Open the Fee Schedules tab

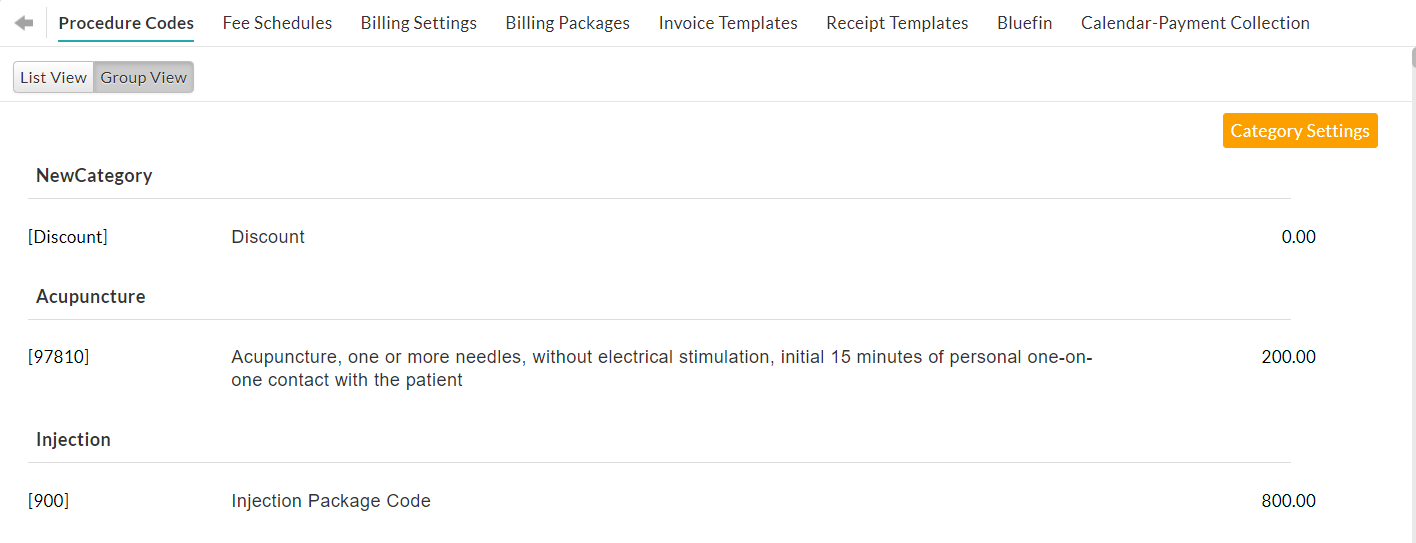click(277, 23)
